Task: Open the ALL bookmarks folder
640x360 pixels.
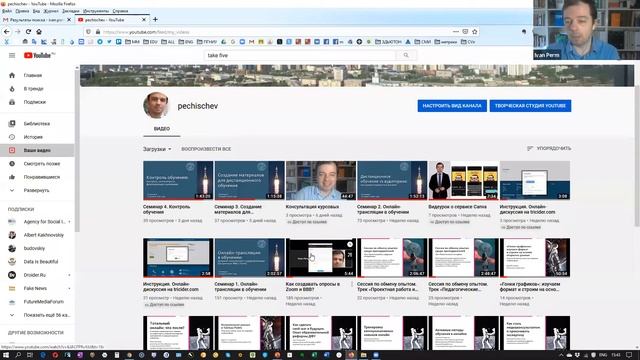Action: pos(168,42)
